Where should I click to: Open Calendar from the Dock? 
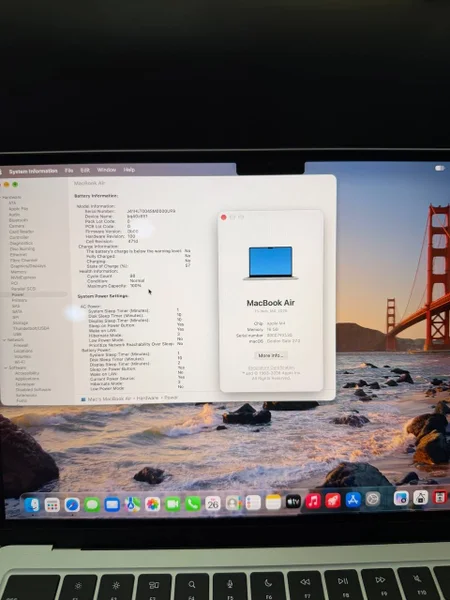point(213,504)
